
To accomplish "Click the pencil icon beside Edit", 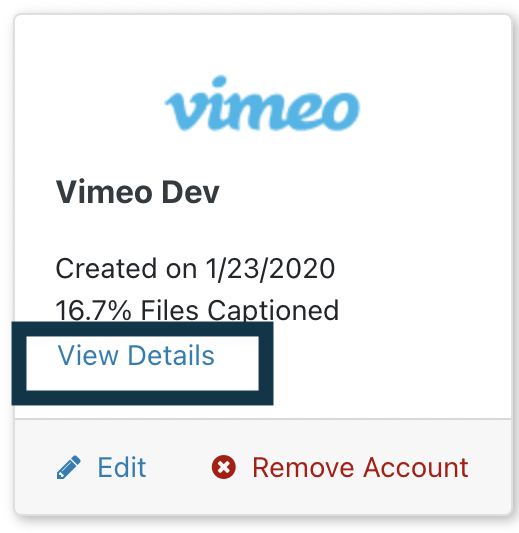I will pos(69,468).
